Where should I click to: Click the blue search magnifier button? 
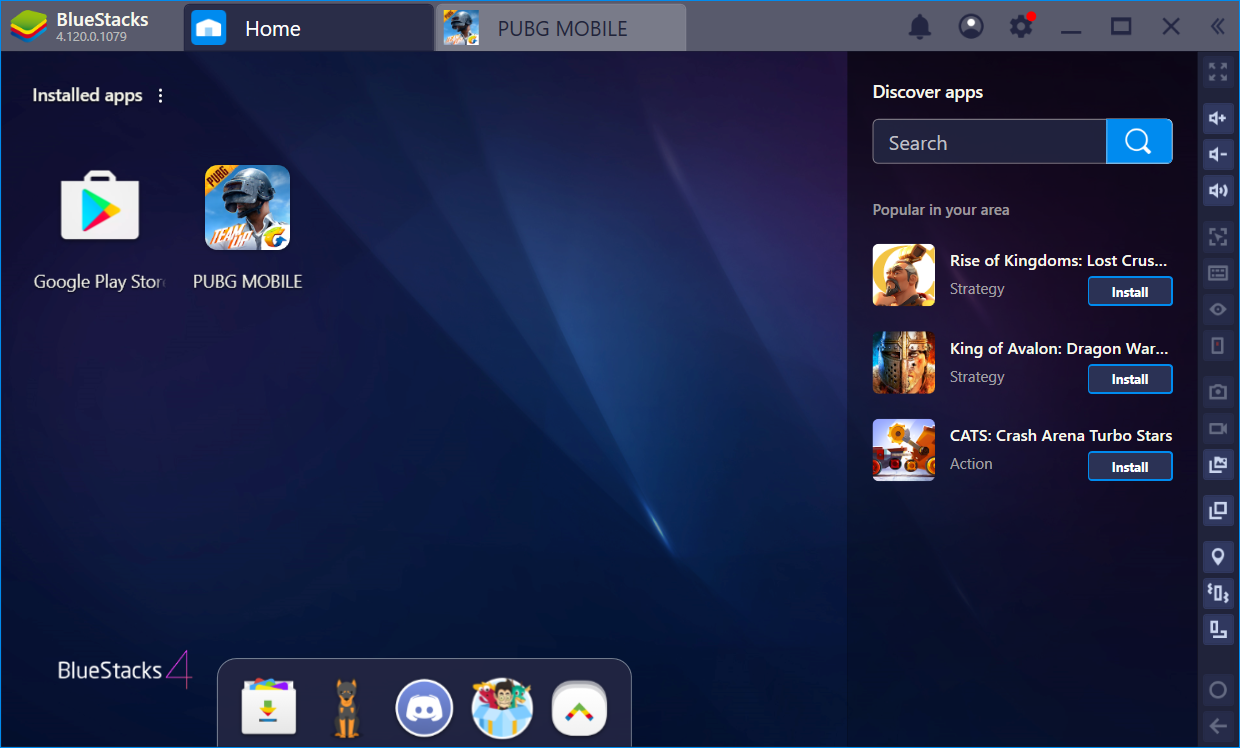[1139, 142]
